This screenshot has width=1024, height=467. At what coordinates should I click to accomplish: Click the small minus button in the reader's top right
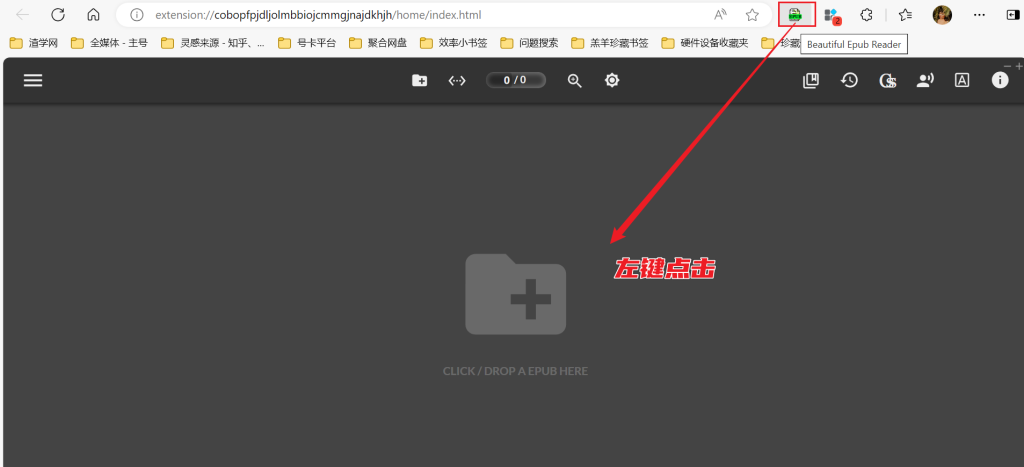(x=1007, y=66)
